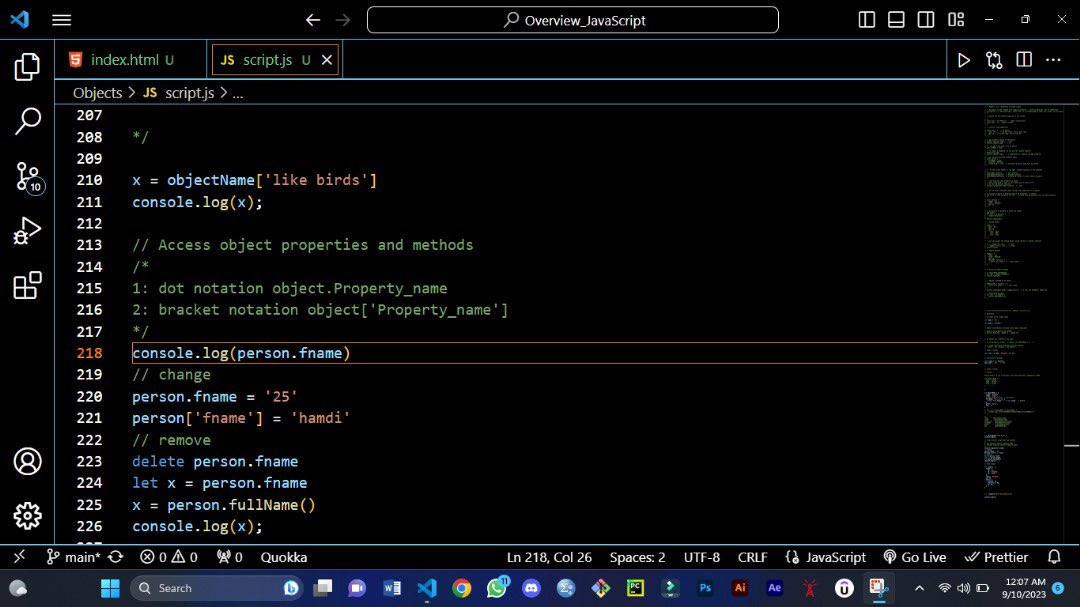
Task: Open the Run and Debug view
Action: (x=28, y=231)
